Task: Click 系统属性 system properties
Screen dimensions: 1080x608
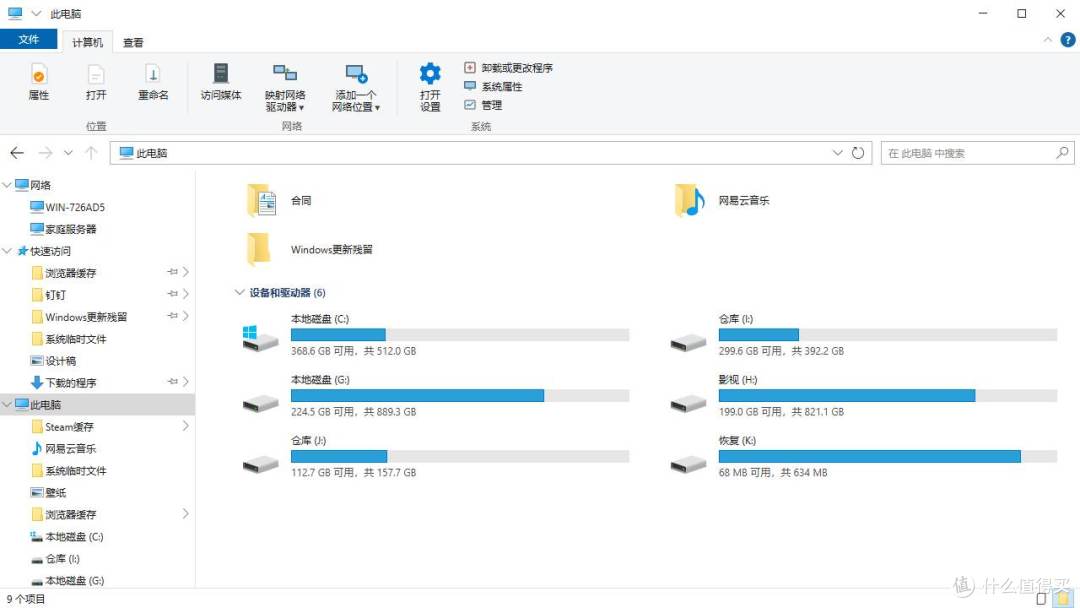Action: pos(493,86)
